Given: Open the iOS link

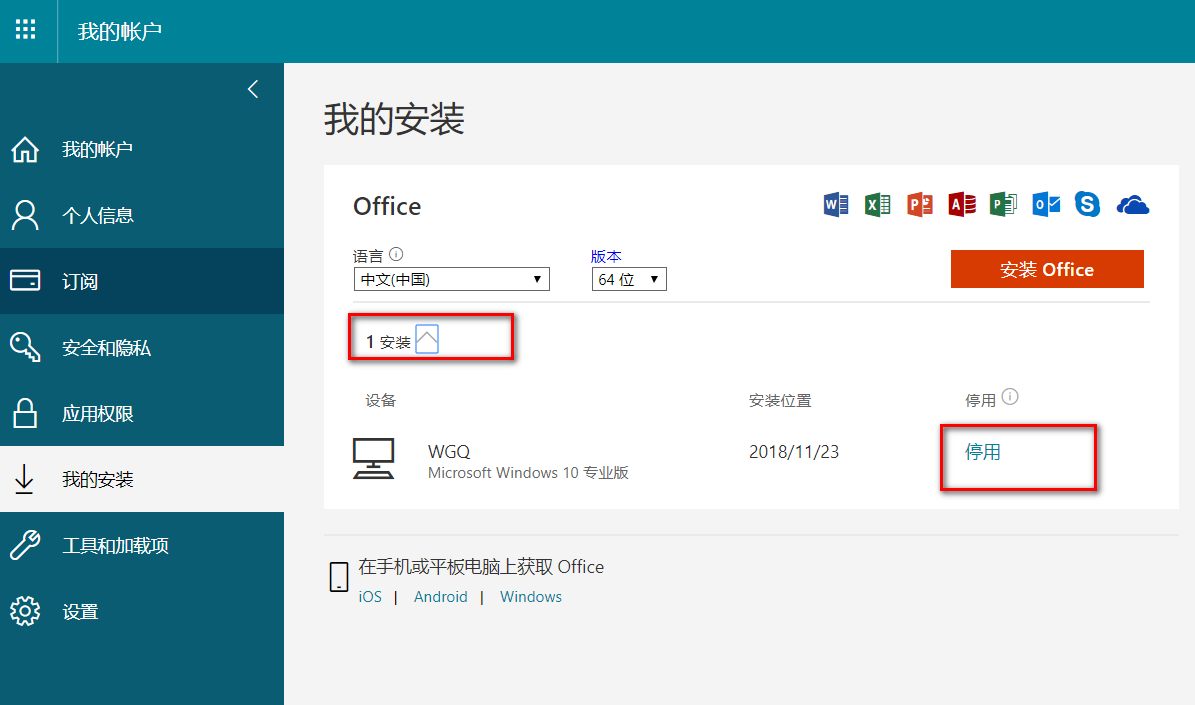Looking at the screenshot, I should point(370,597).
